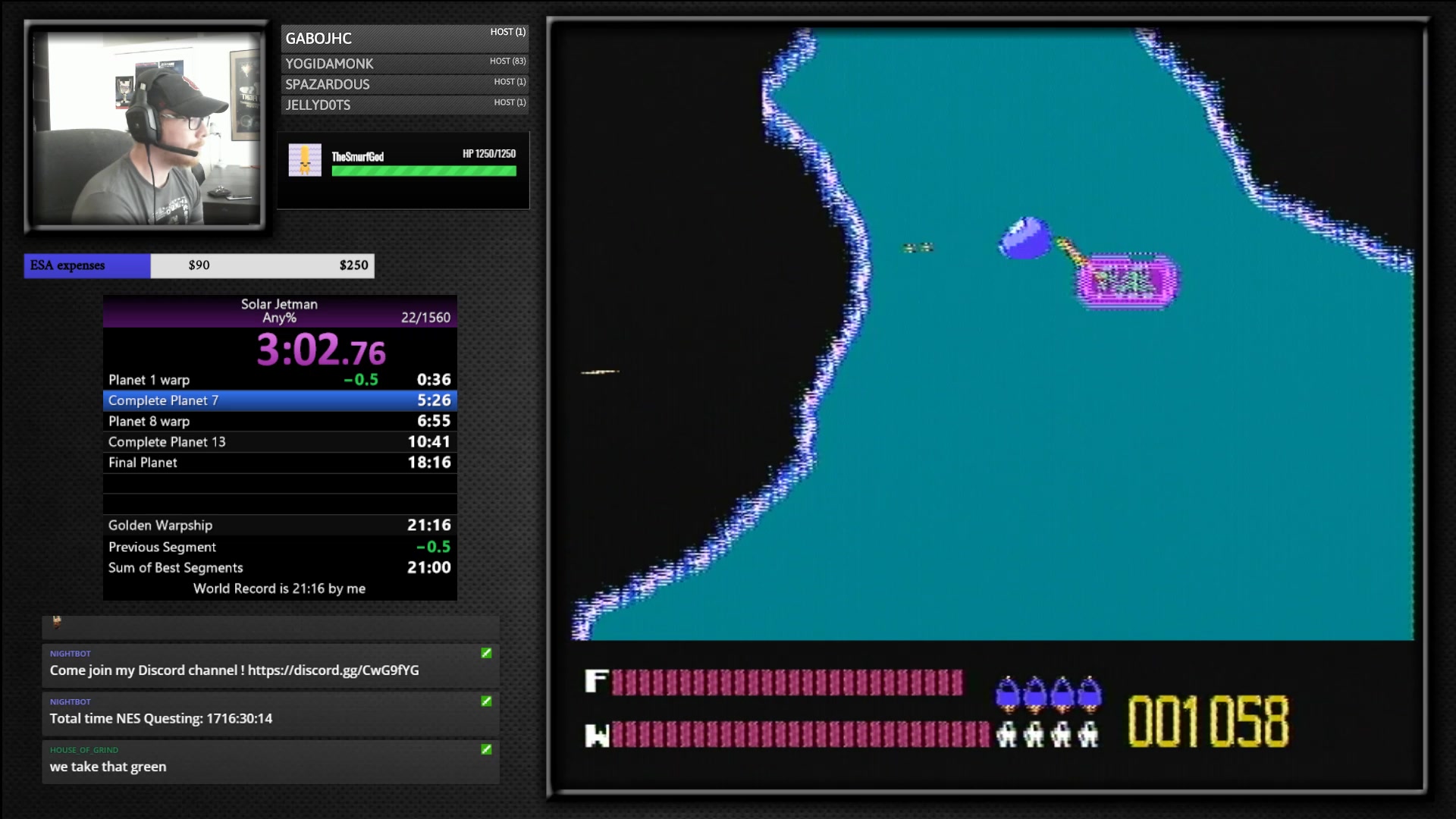Click the Solar Jetman Any% title
The height and width of the screenshot is (819, 1456).
[x=279, y=311]
